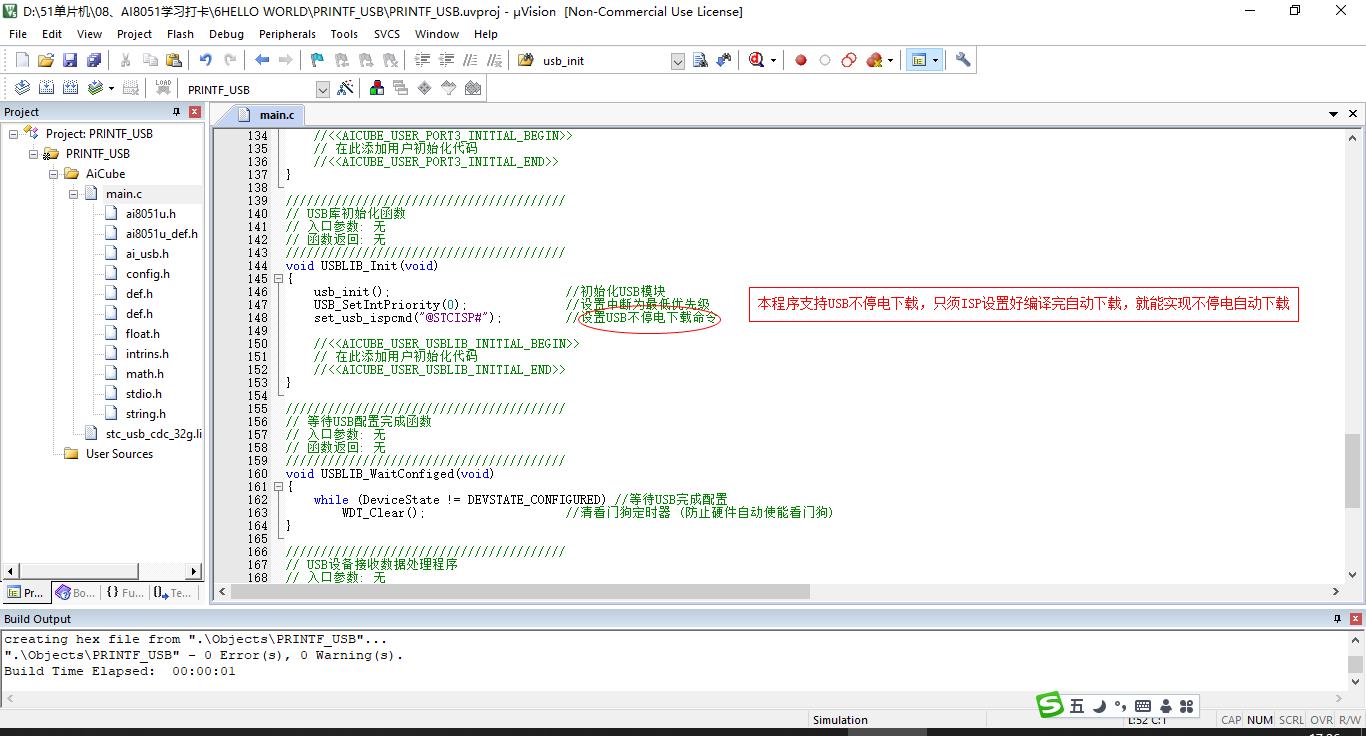
Task: Click the Save All toolbar icon
Action: click(93, 60)
